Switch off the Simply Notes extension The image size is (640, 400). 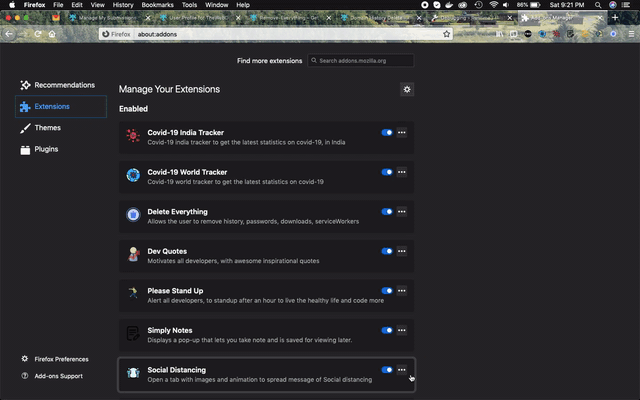tap(387, 330)
